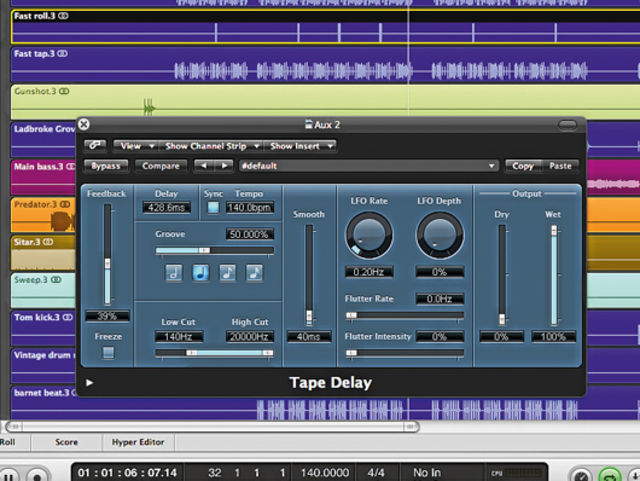Go to previous preset arrow
640x481 pixels.
point(204,166)
